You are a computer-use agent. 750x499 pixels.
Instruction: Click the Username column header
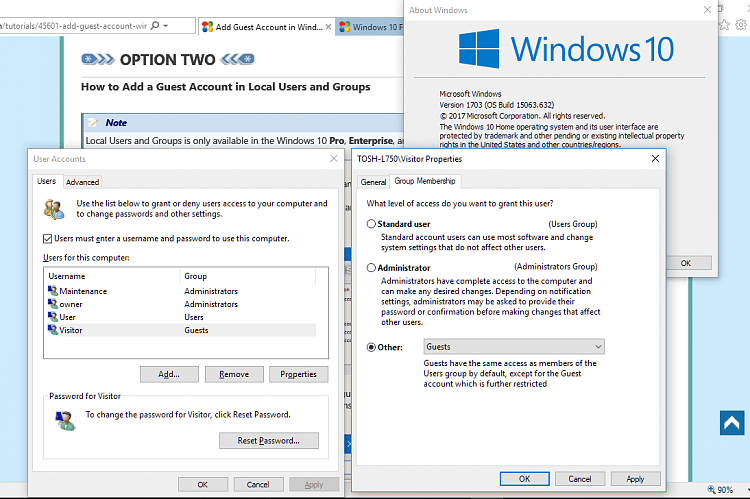coord(113,277)
